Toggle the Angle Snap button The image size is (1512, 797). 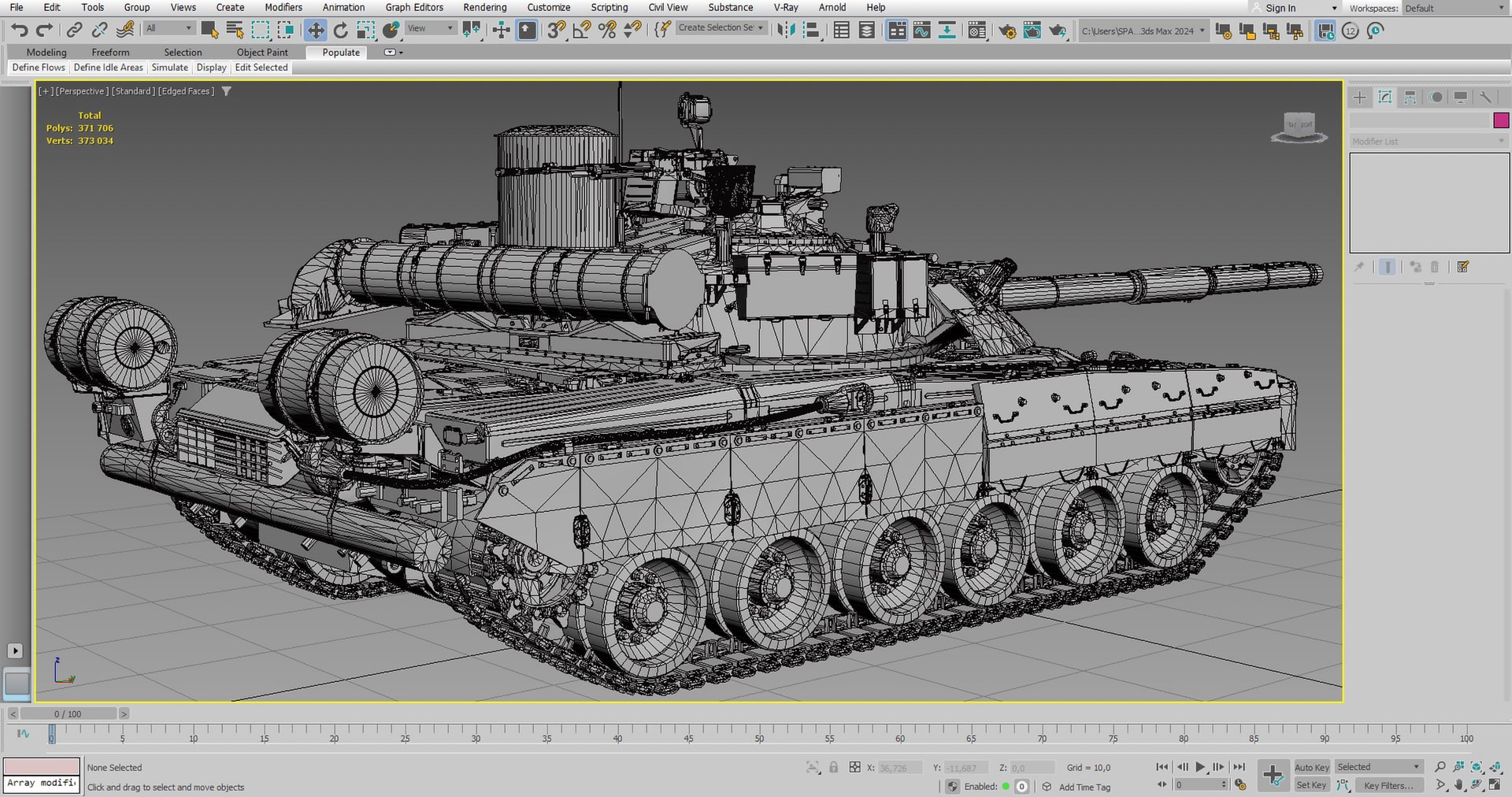click(582, 30)
